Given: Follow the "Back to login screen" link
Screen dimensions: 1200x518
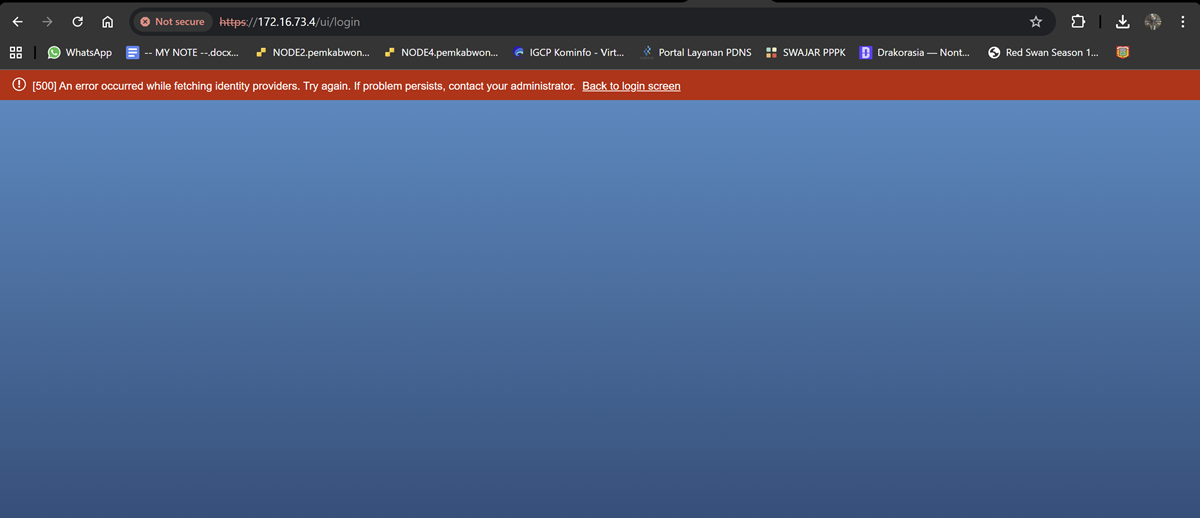Looking at the screenshot, I should 631,86.
